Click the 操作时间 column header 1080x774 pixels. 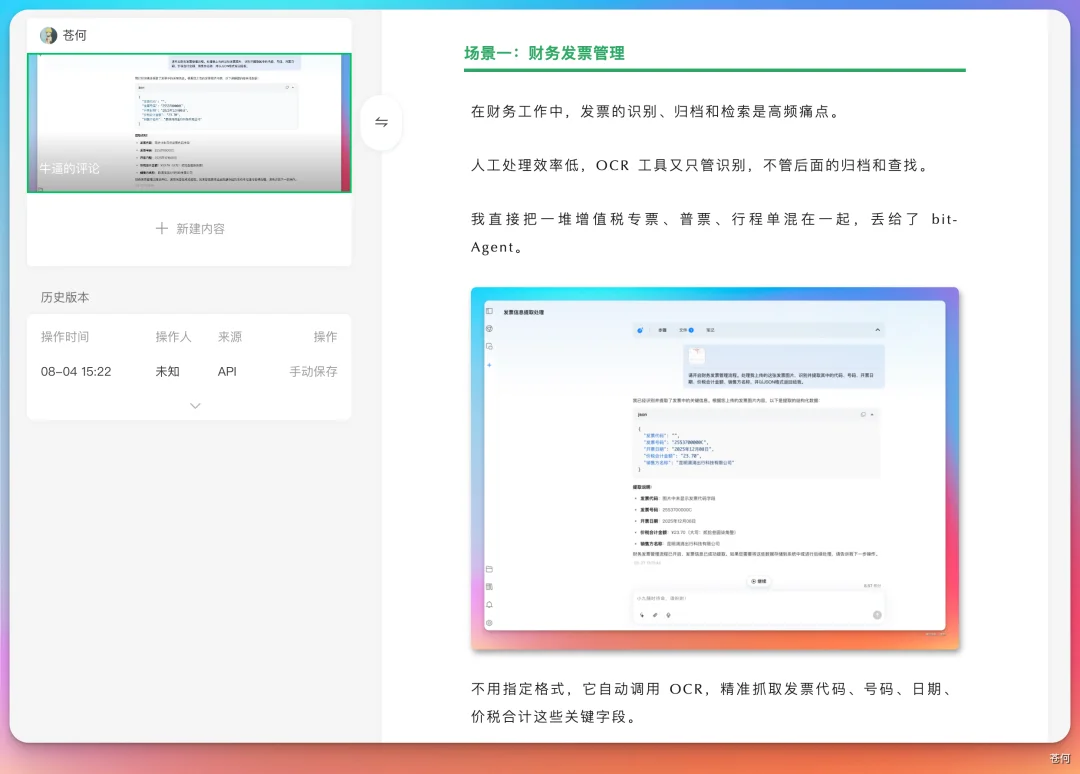pos(65,337)
